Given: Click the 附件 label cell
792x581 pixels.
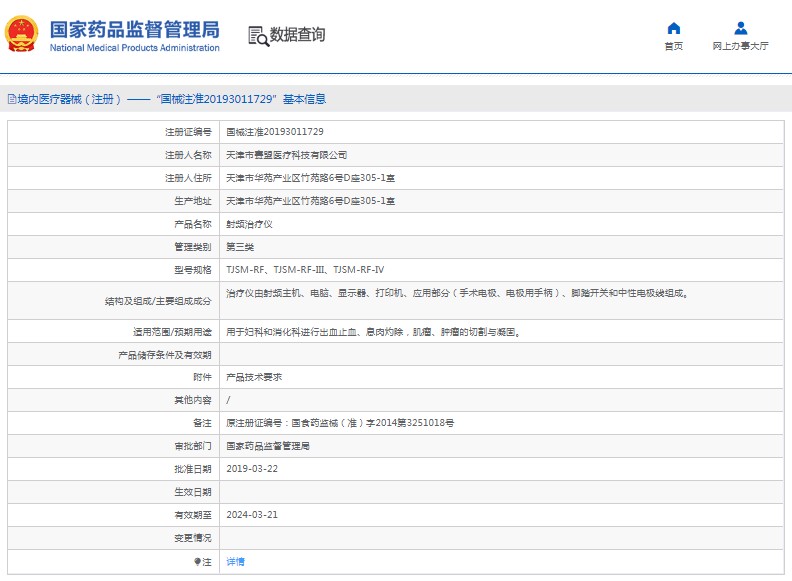Looking at the screenshot, I should [x=114, y=377].
